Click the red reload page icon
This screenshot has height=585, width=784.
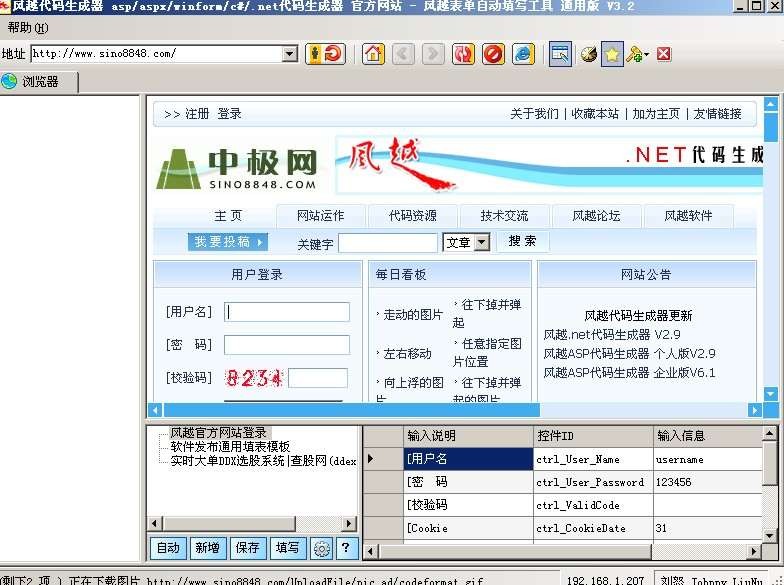463,54
